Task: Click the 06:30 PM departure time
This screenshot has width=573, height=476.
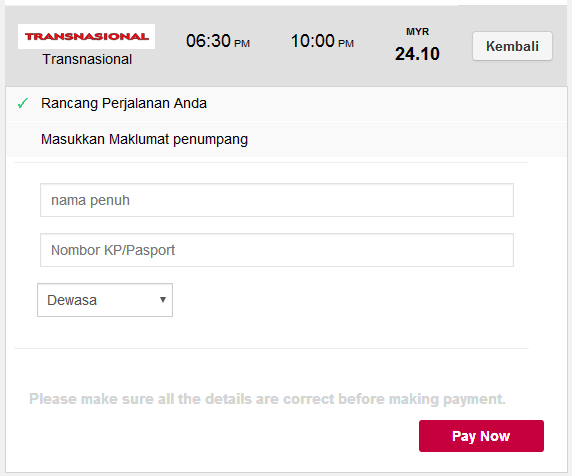Action: [x=218, y=41]
